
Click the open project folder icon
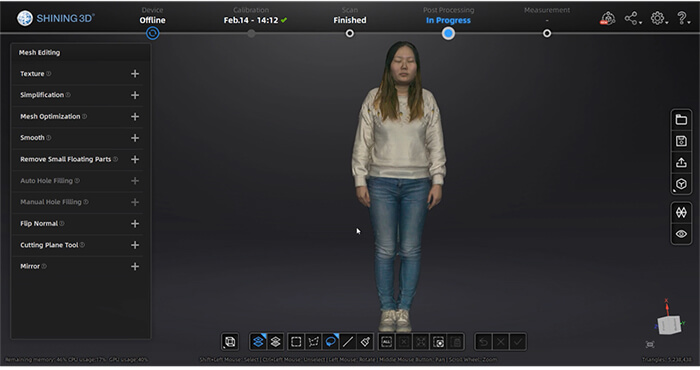click(681, 120)
